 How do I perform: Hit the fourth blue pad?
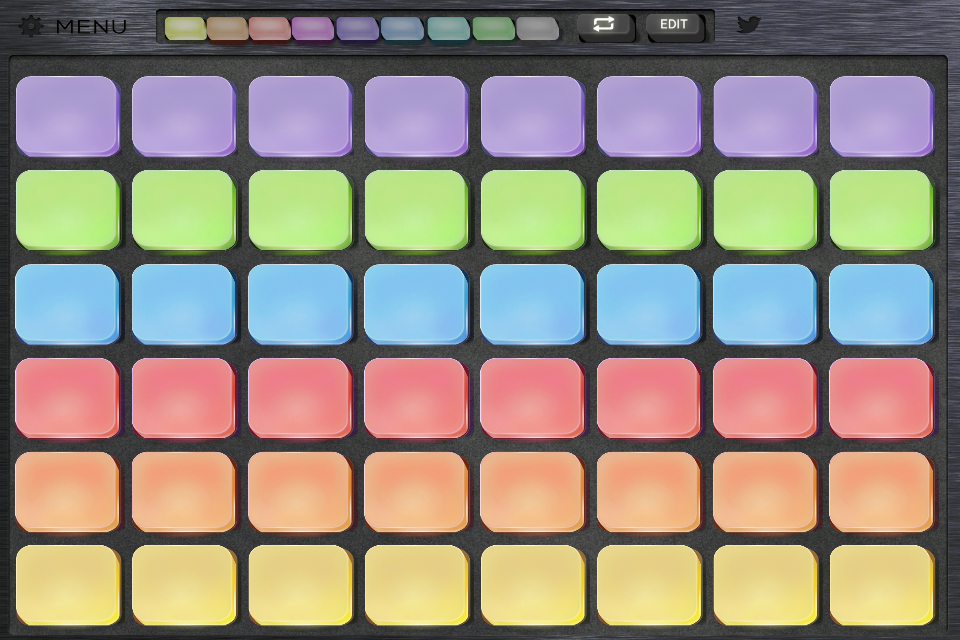point(416,304)
